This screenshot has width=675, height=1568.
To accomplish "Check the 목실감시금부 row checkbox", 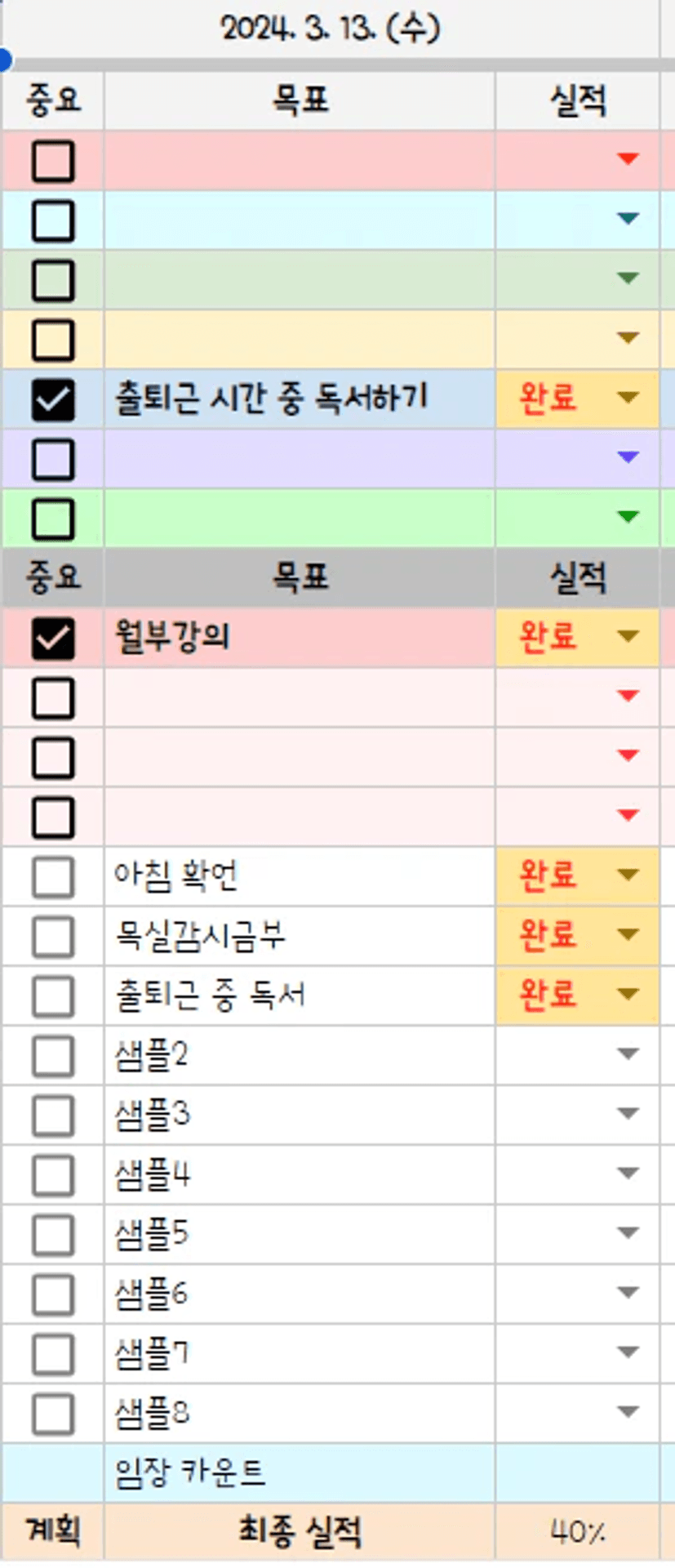I will tap(53, 936).
